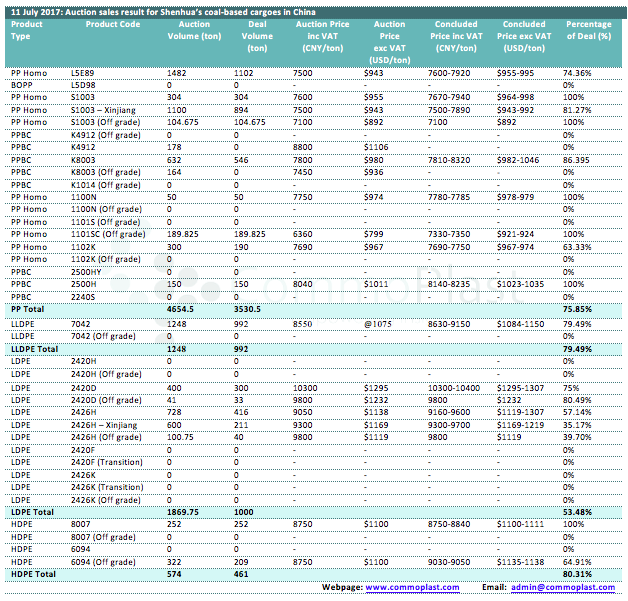
Task: Click the LLDPE Total row label
Action: click(36, 346)
